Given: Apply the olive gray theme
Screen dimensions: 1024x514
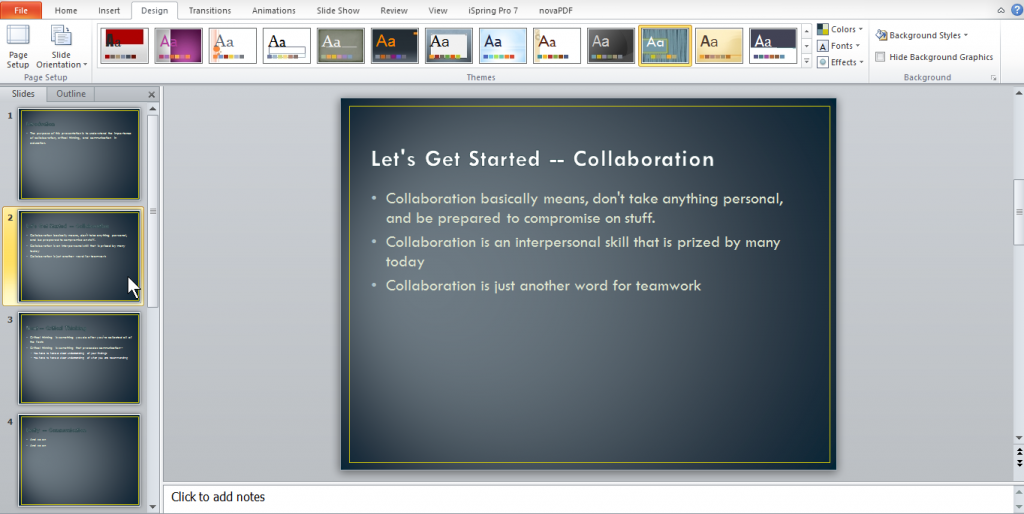Looking at the screenshot, I should click(341, 46).
